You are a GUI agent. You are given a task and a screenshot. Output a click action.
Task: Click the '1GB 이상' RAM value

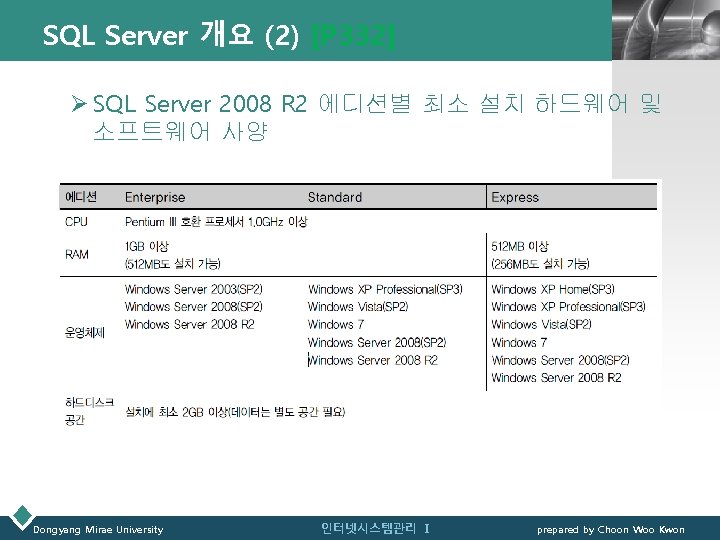[x=147, y=247]
